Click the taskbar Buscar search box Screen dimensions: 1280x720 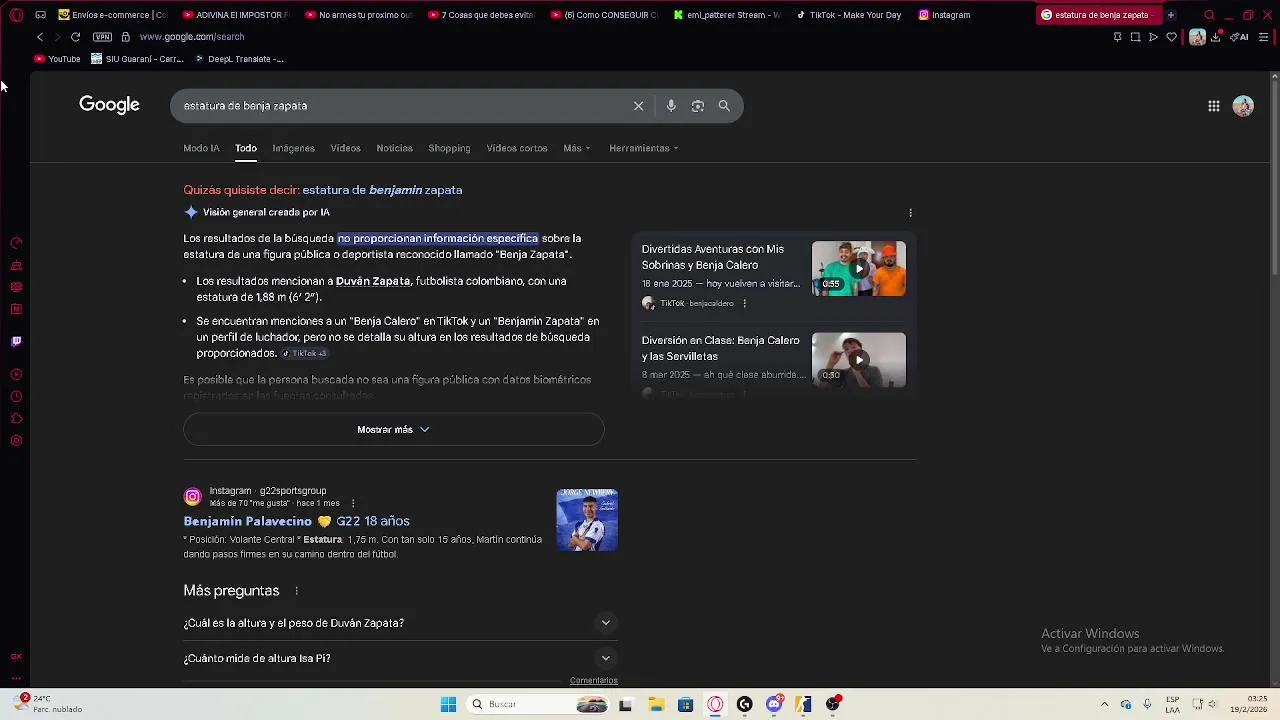click(x=540, y=704)
